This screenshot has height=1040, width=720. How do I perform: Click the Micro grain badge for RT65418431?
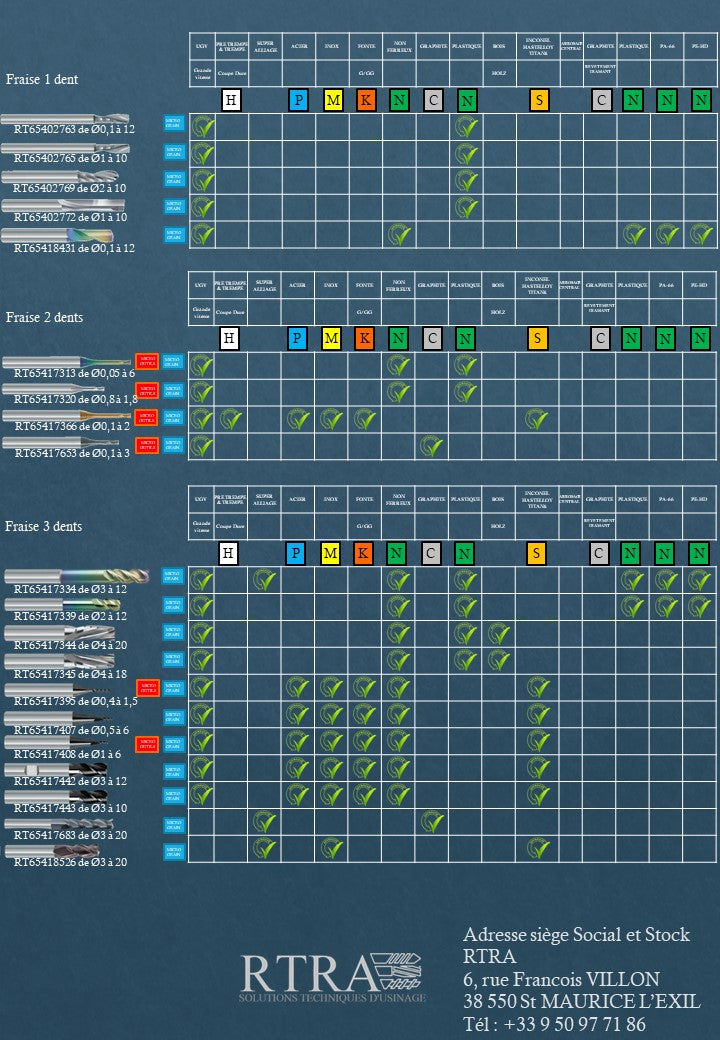(174, 235)
